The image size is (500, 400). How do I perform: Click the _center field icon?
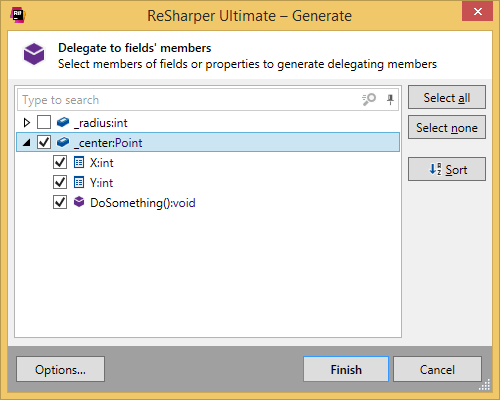63,142
